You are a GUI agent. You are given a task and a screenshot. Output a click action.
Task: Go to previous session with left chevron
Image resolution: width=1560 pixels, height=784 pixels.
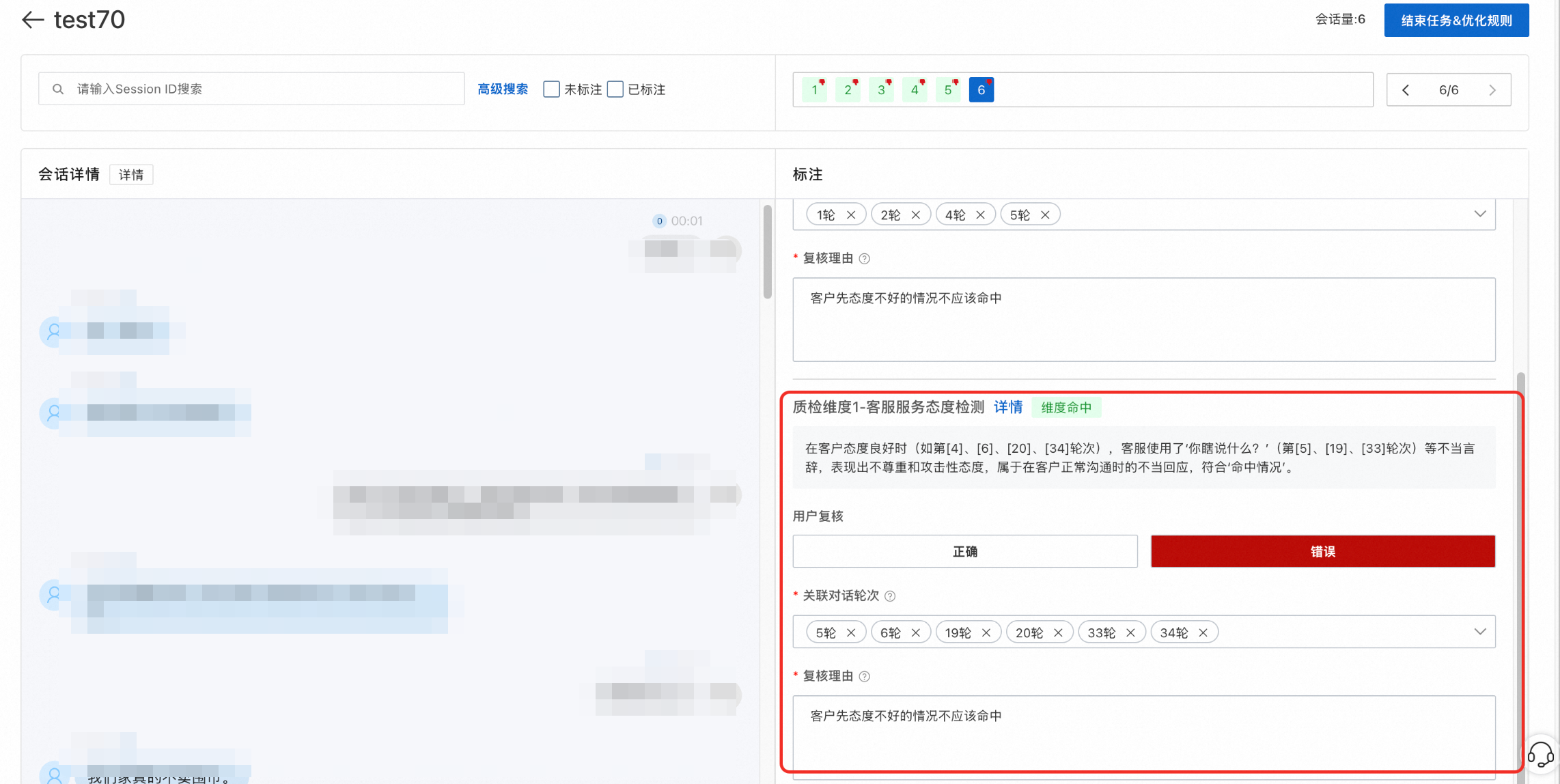pos(1406,90)
